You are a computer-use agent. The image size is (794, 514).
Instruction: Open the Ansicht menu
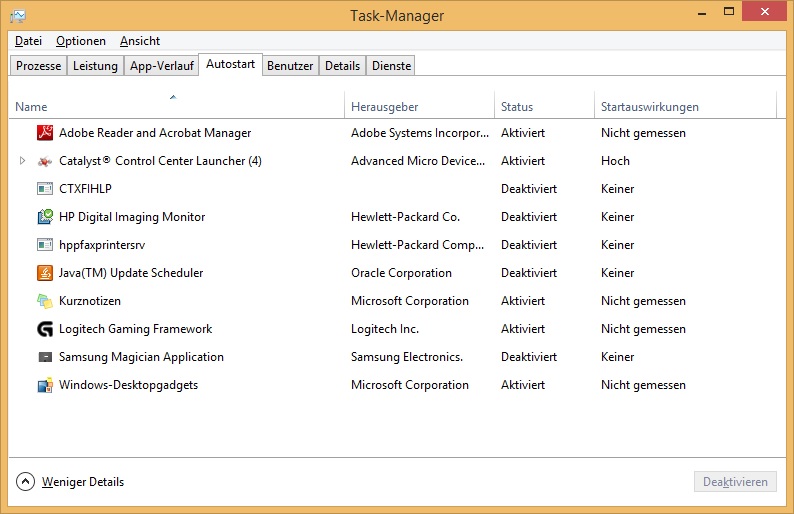[140, 41]
